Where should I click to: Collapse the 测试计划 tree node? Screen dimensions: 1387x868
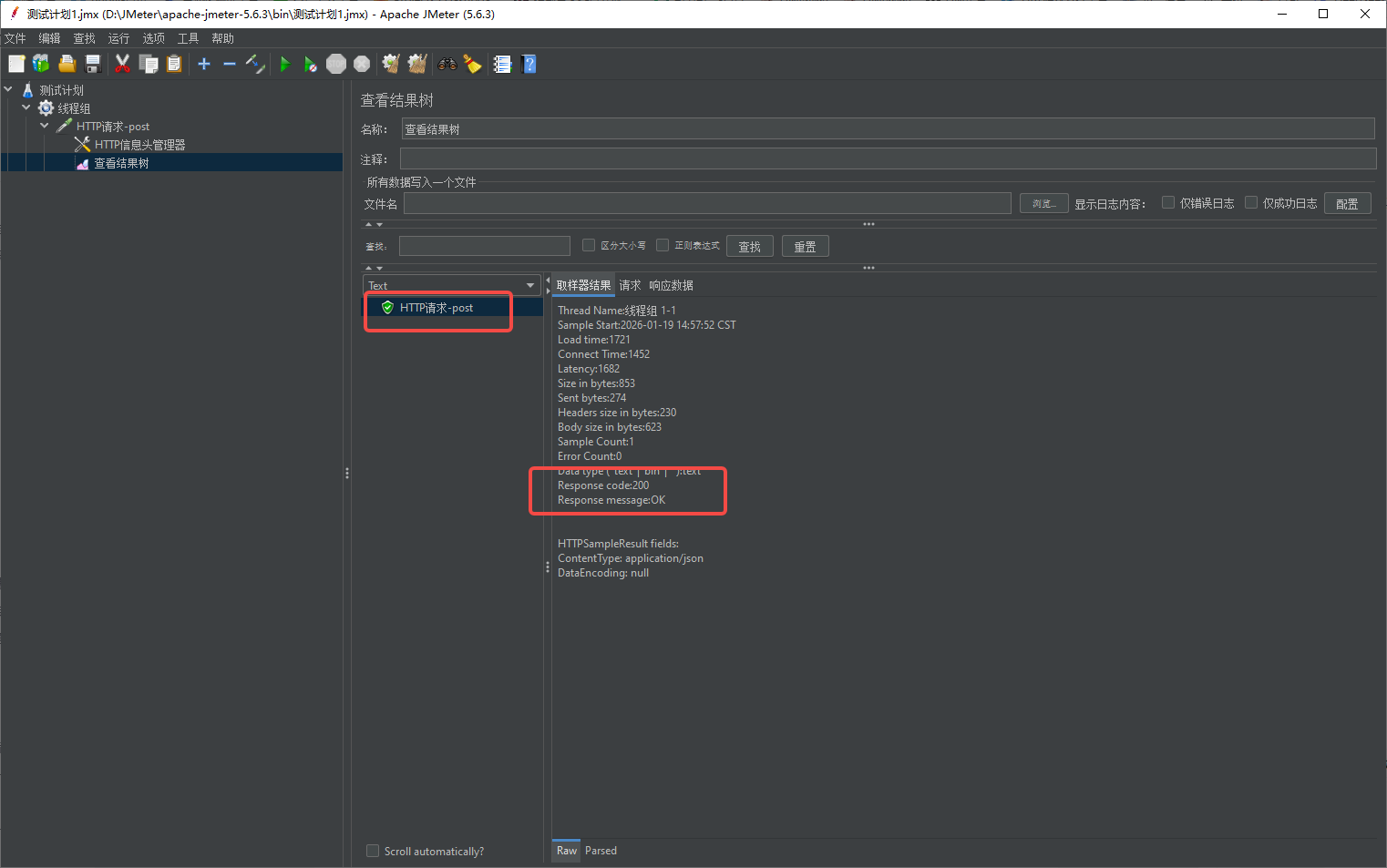coord(8,89)
